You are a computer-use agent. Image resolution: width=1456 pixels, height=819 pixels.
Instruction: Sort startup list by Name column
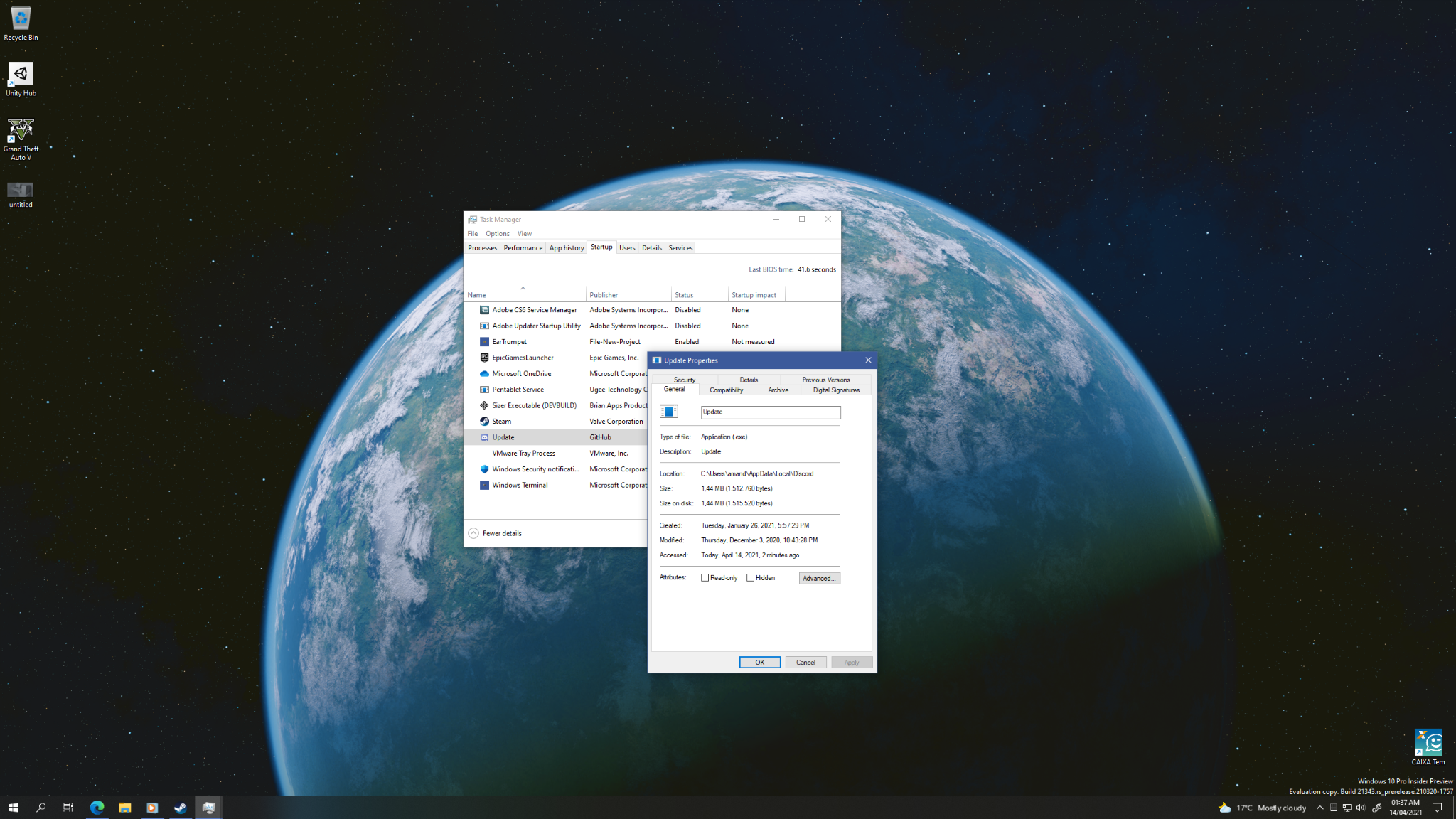[x=525, y=294]
